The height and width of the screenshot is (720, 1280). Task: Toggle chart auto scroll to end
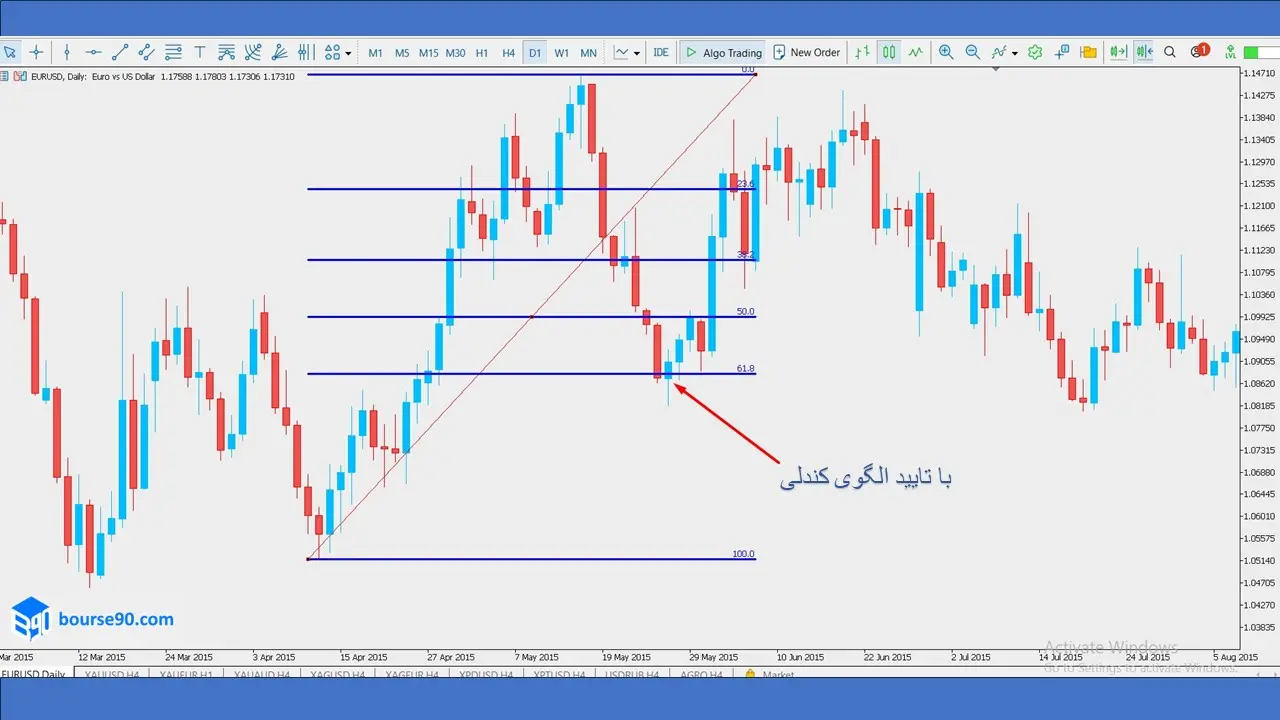(x=1118, y=52)
